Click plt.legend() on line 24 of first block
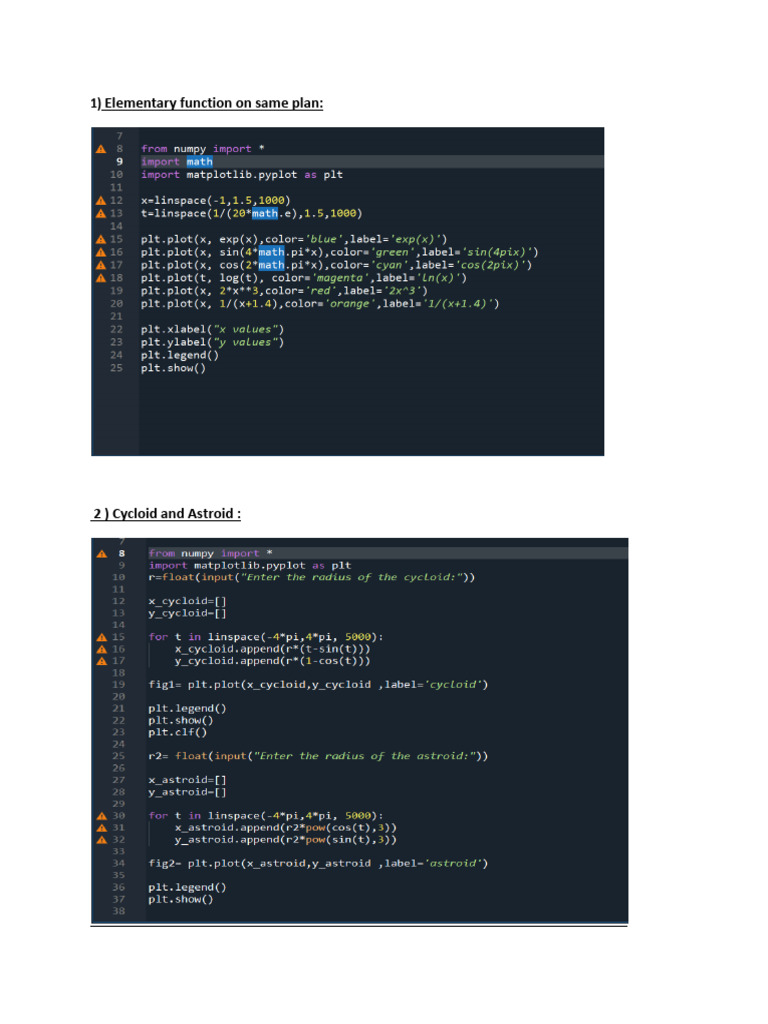 click(180, 355)
